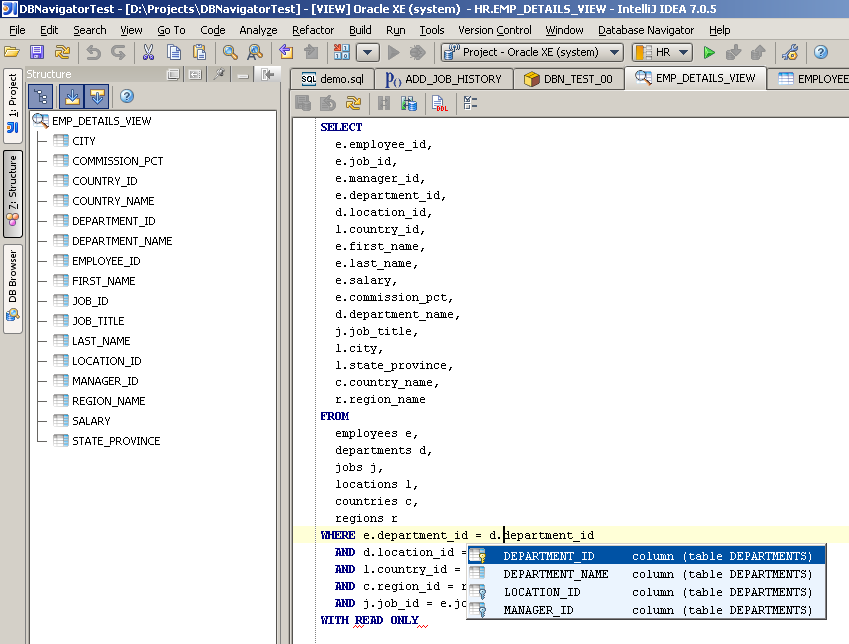Click the checklist options icon in editor toolbar

(x=469, y=103)
